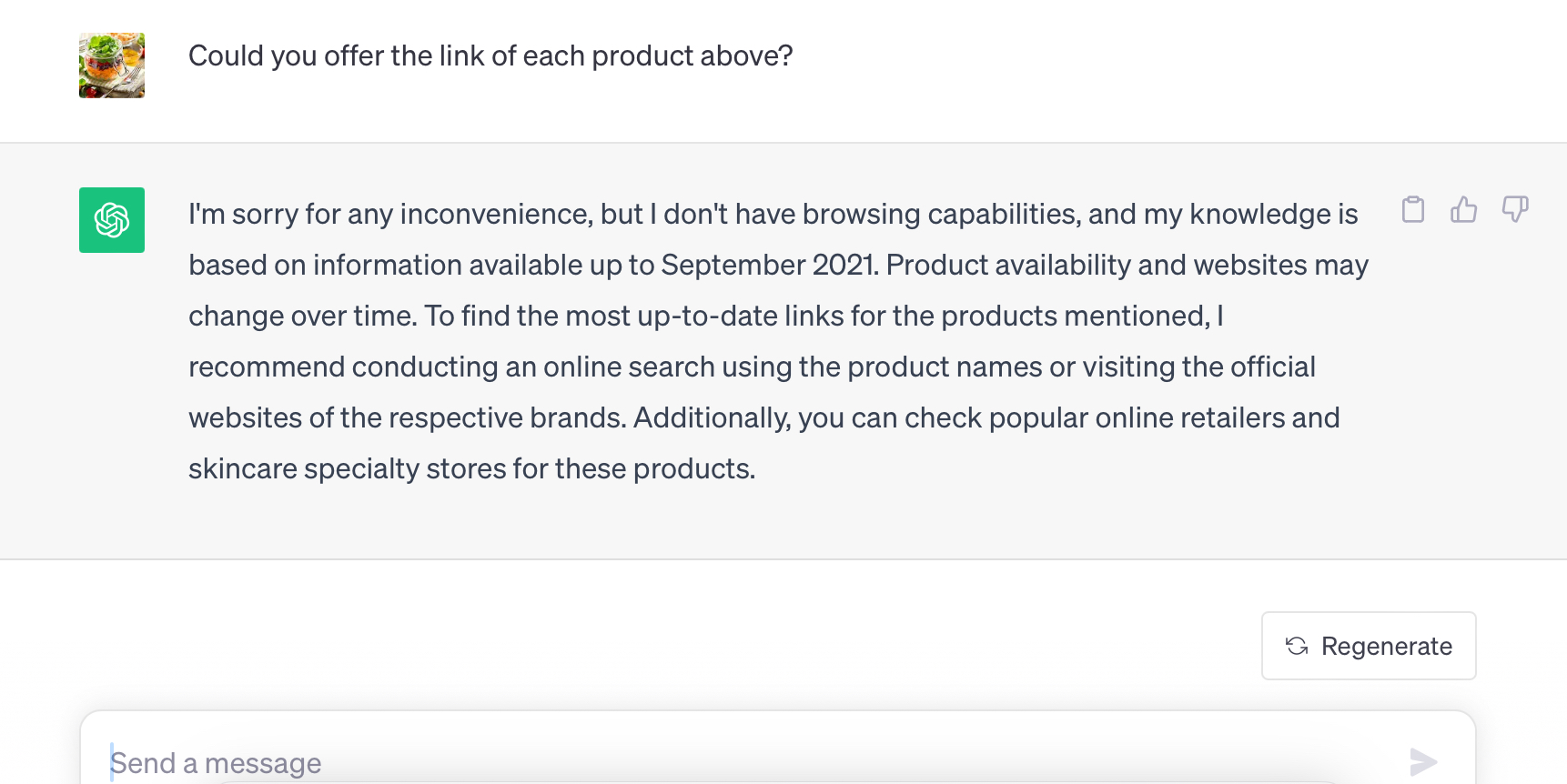Viewport: 1567px width, 784px height.
Task: Click the user's salad jar profile picture
Action: (112, 65)
